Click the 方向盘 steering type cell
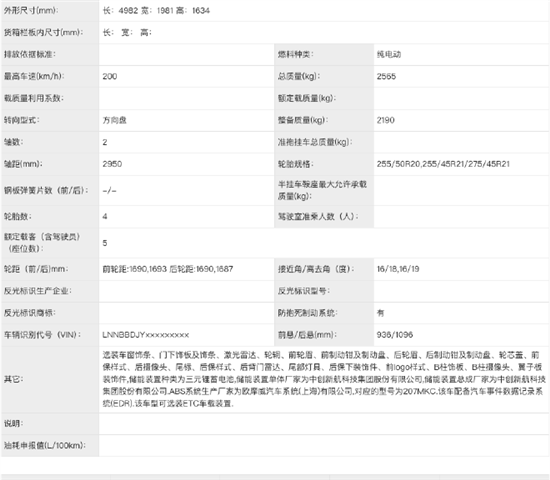The height and width of the screenshot is (480, 550). 114,120
